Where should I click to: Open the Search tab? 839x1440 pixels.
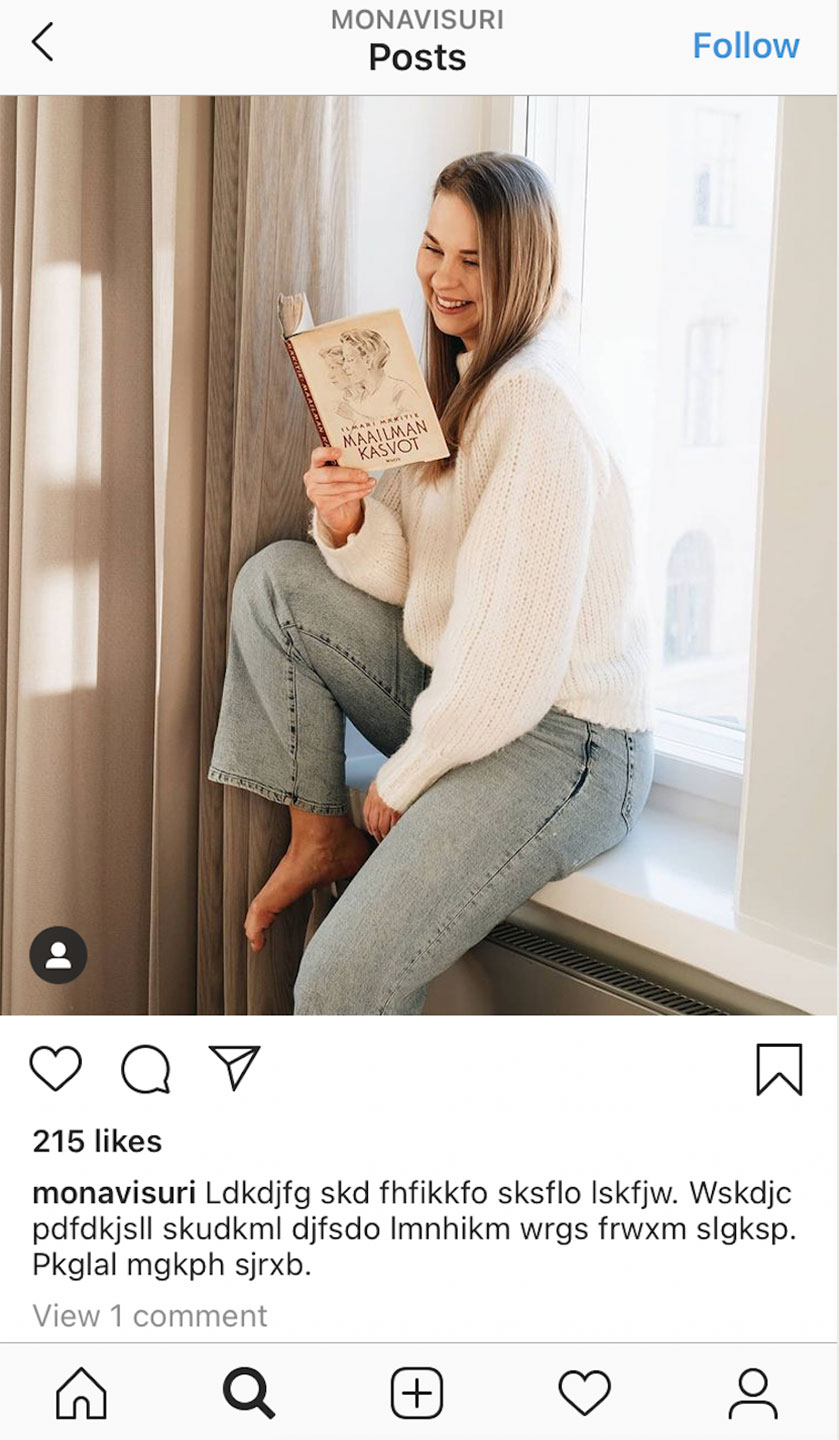[248, 1393]
